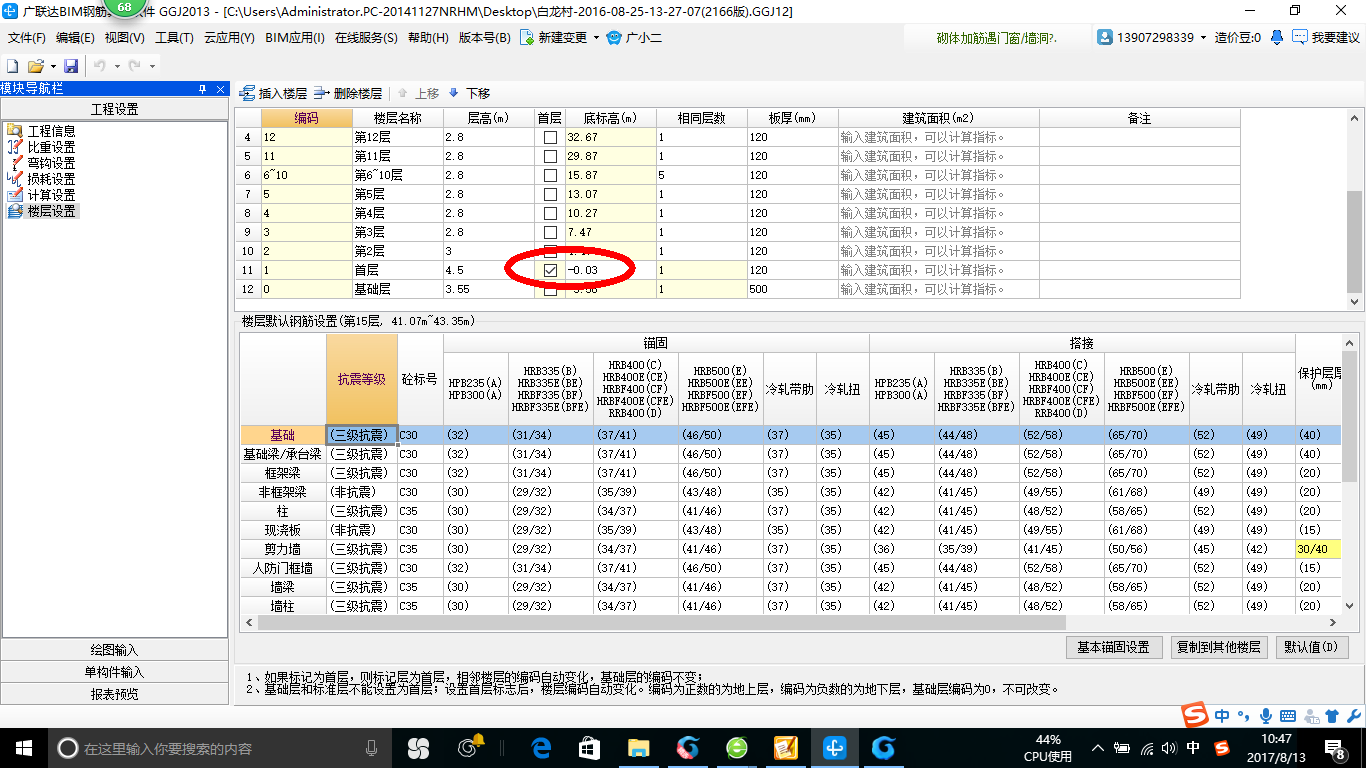Click the notification bell icon
This screenshot has height=768, width=1366.
1277,38
